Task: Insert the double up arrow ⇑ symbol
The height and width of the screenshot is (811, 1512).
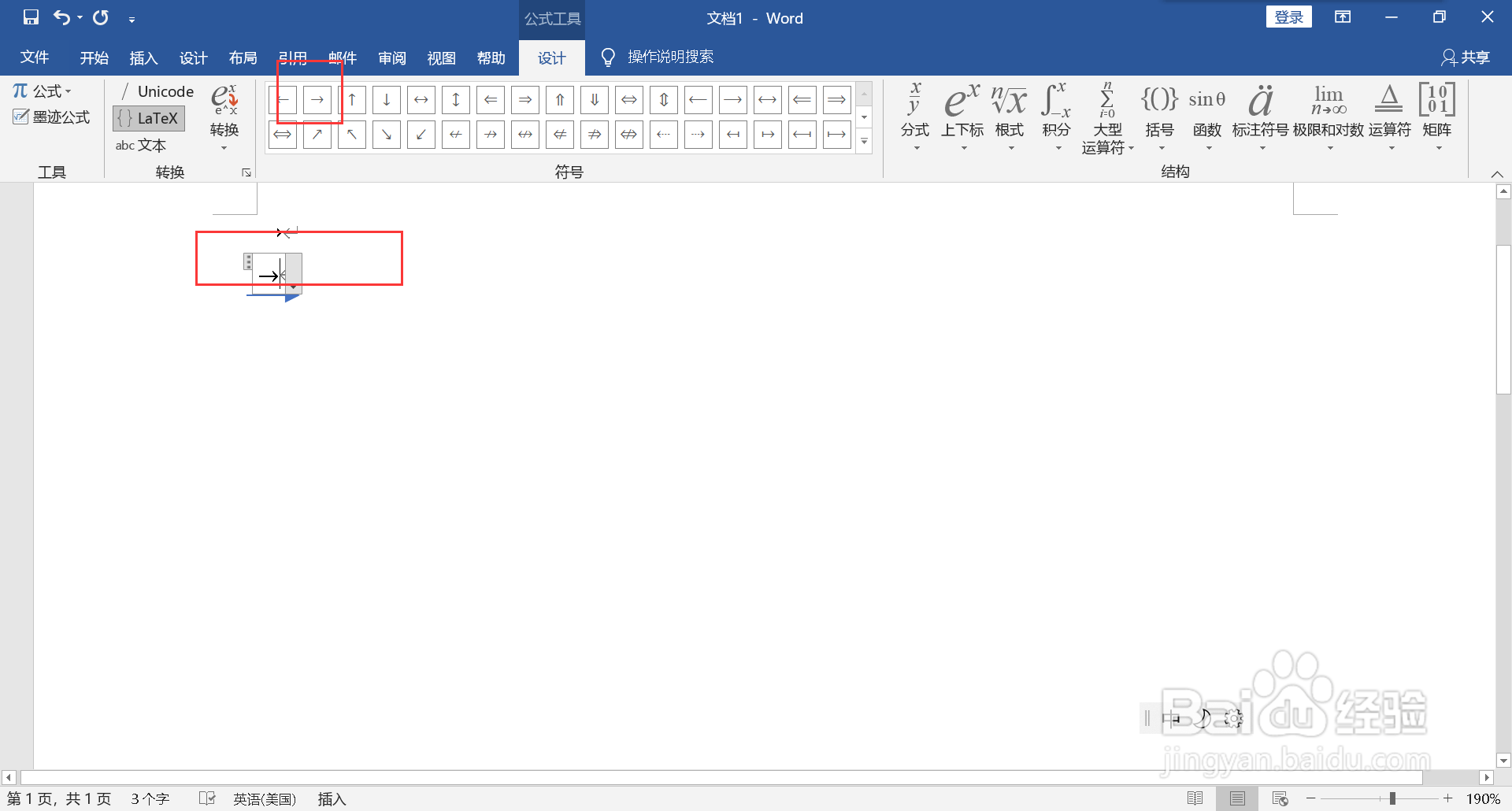Action: tap(560, 100)
